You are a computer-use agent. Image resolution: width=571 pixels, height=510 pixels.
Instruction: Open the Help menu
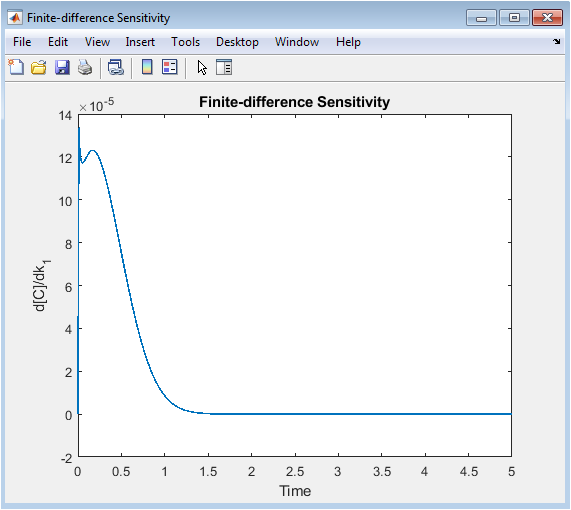pos(348,42)
